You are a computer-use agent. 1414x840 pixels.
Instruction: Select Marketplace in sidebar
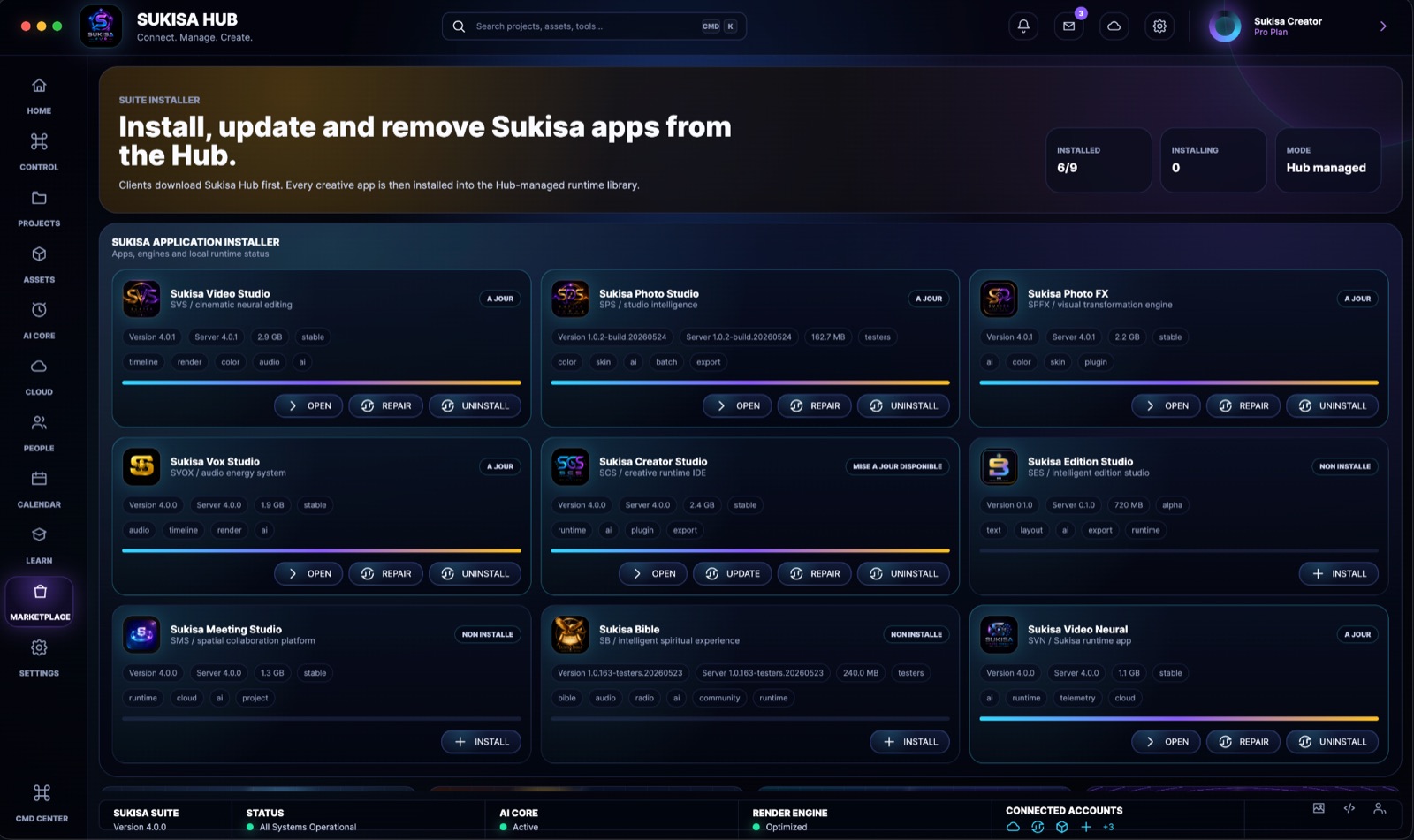pos(40,602)
